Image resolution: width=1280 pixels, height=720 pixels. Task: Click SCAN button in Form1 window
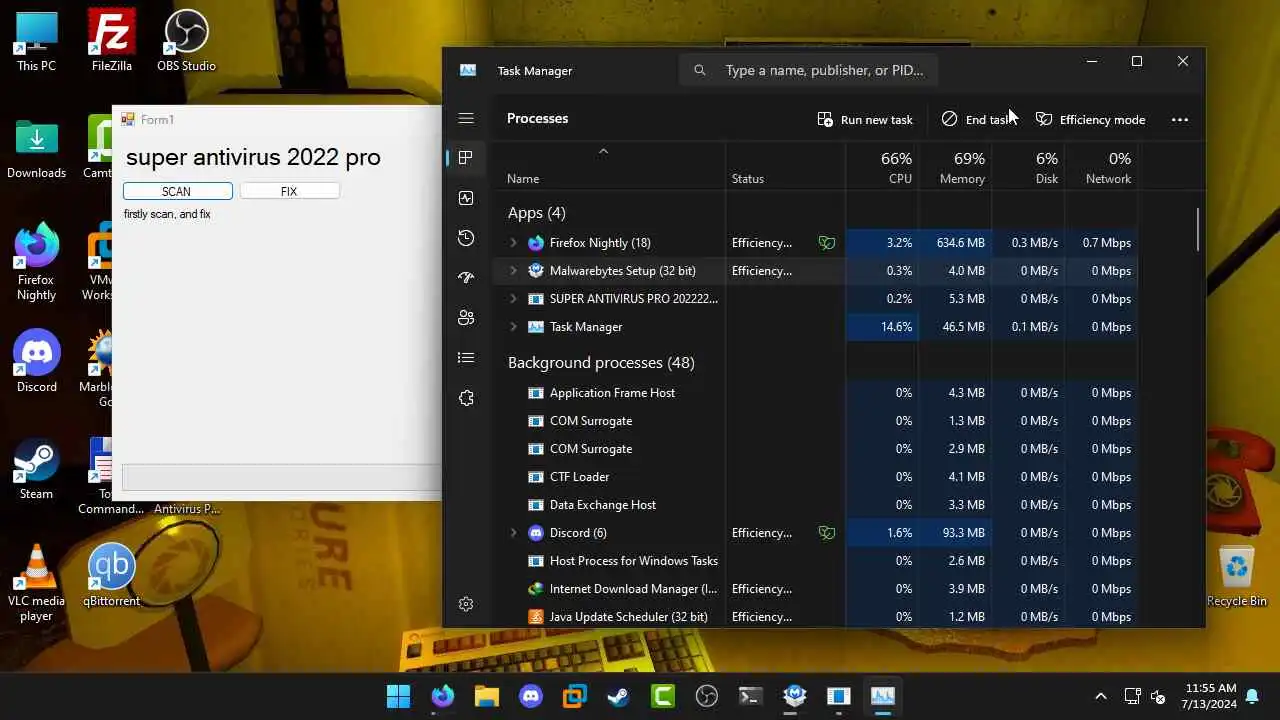point(177,191)
